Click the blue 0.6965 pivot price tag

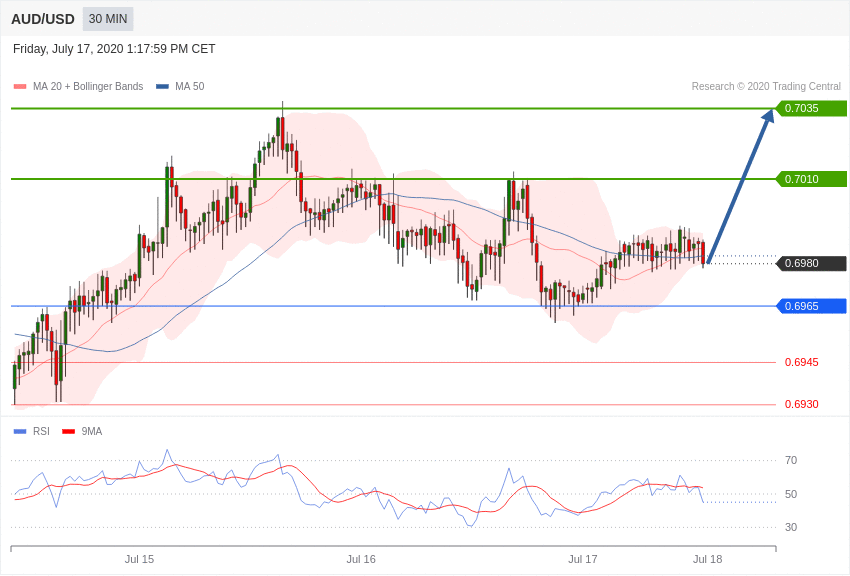[811, 306]
